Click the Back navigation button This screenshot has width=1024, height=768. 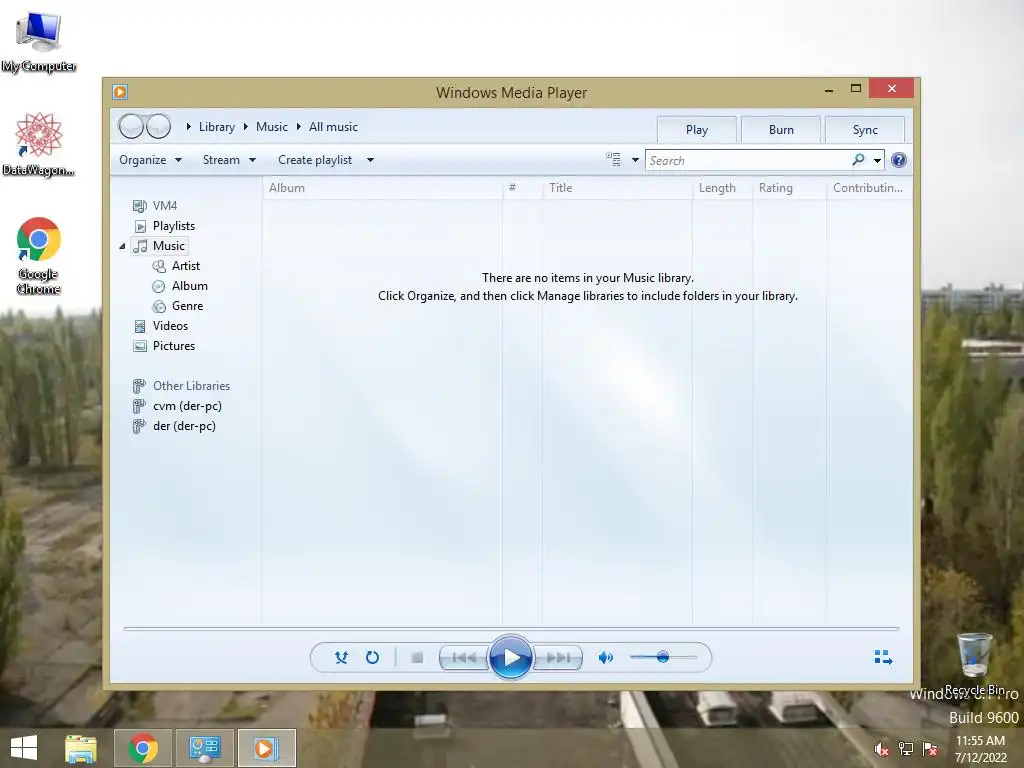coord(131,126)
